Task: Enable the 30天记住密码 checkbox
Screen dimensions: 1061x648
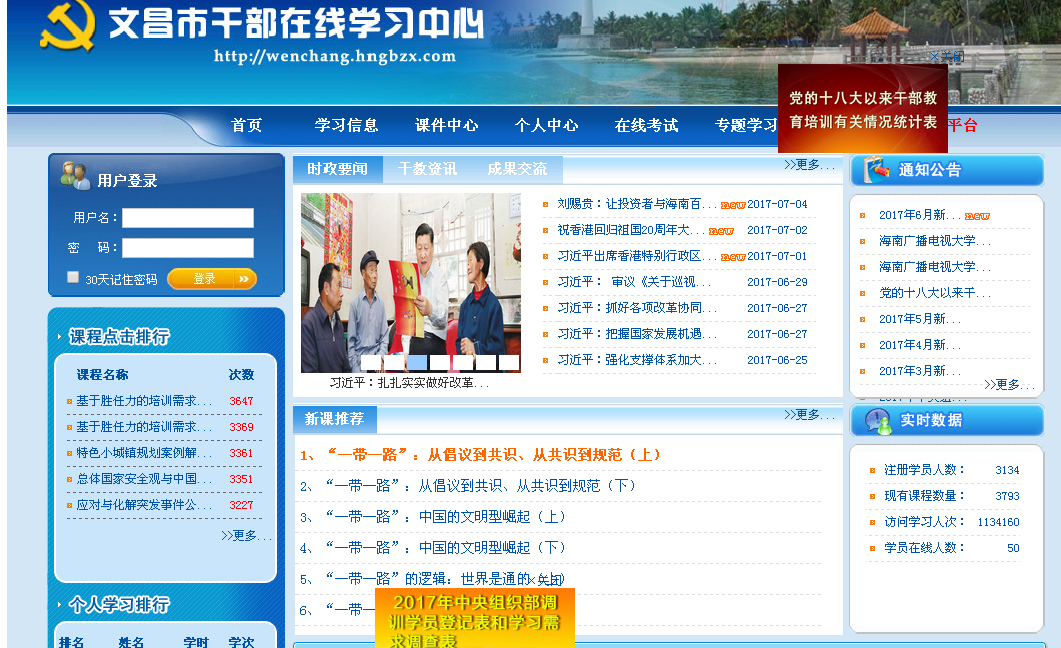Action: (x=73, y=277)
